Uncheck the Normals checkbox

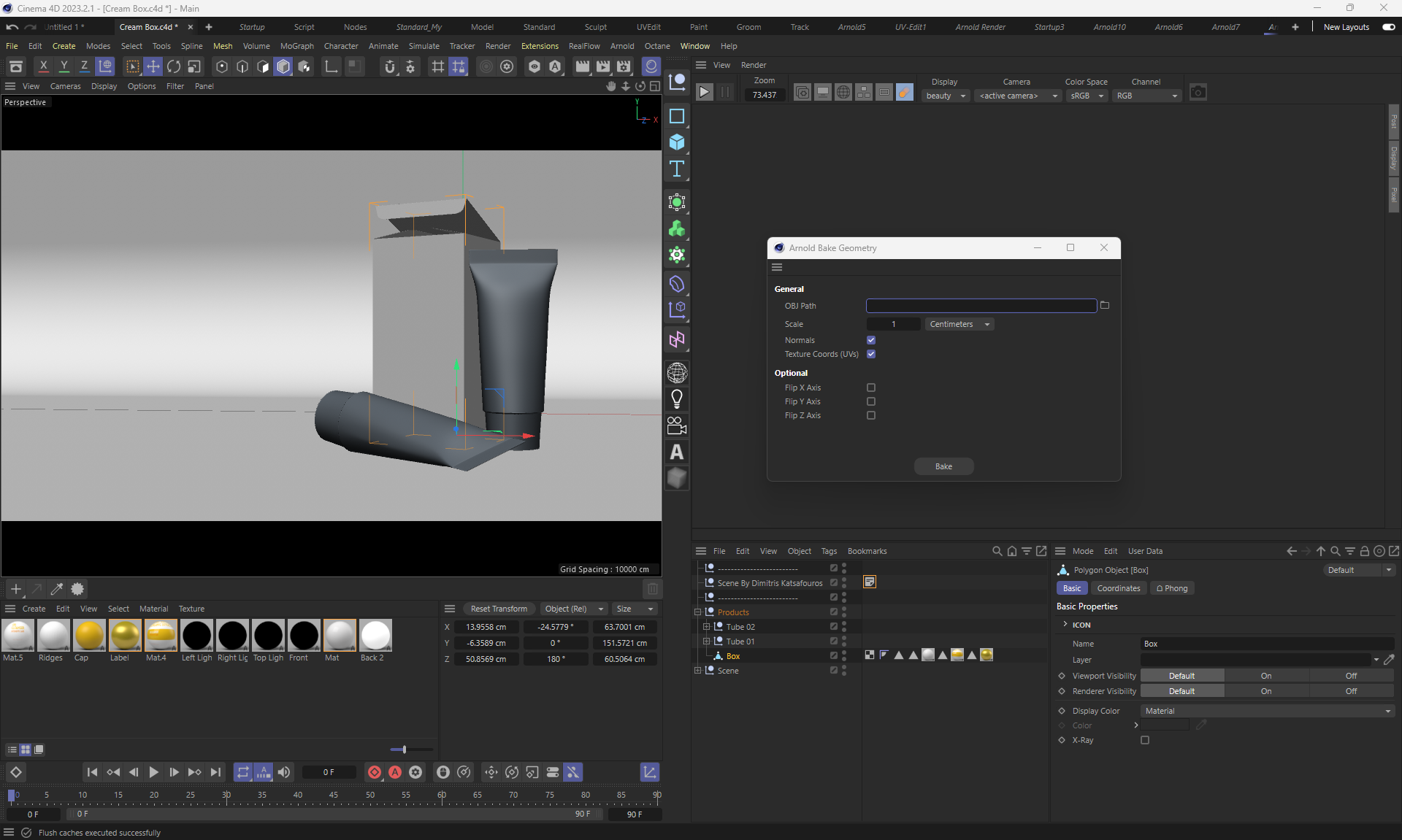(870, 340)
